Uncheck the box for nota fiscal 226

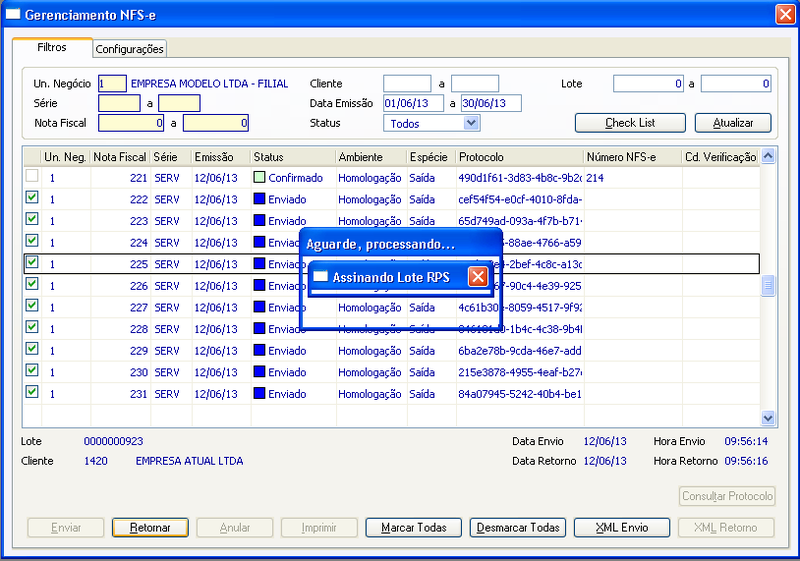(32, 284)
